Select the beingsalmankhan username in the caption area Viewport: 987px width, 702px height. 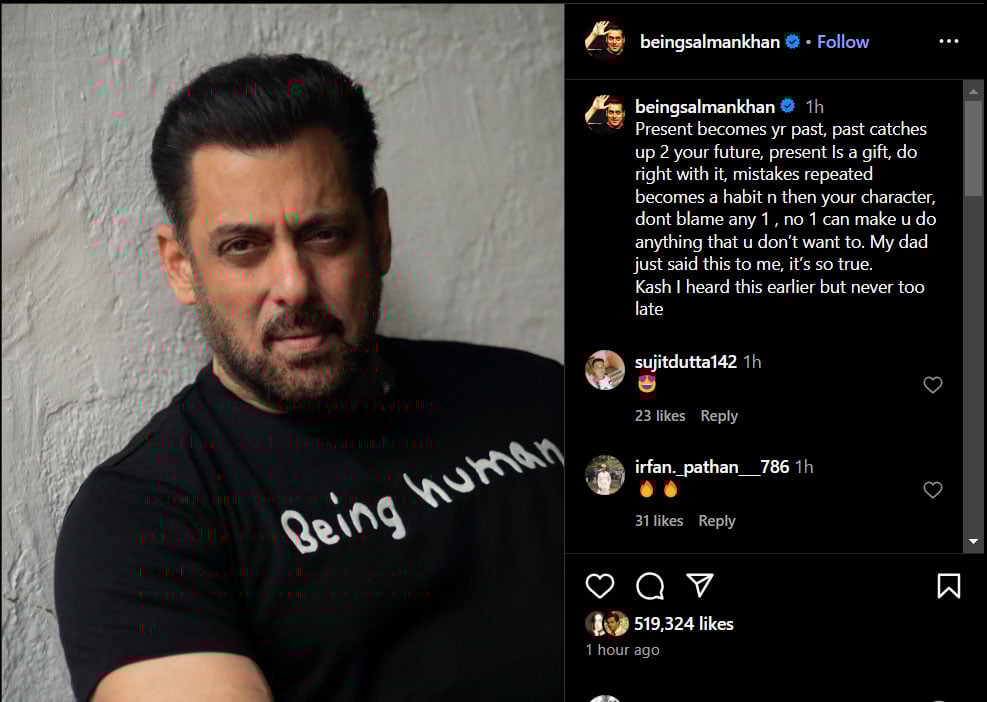coord(700,106)
